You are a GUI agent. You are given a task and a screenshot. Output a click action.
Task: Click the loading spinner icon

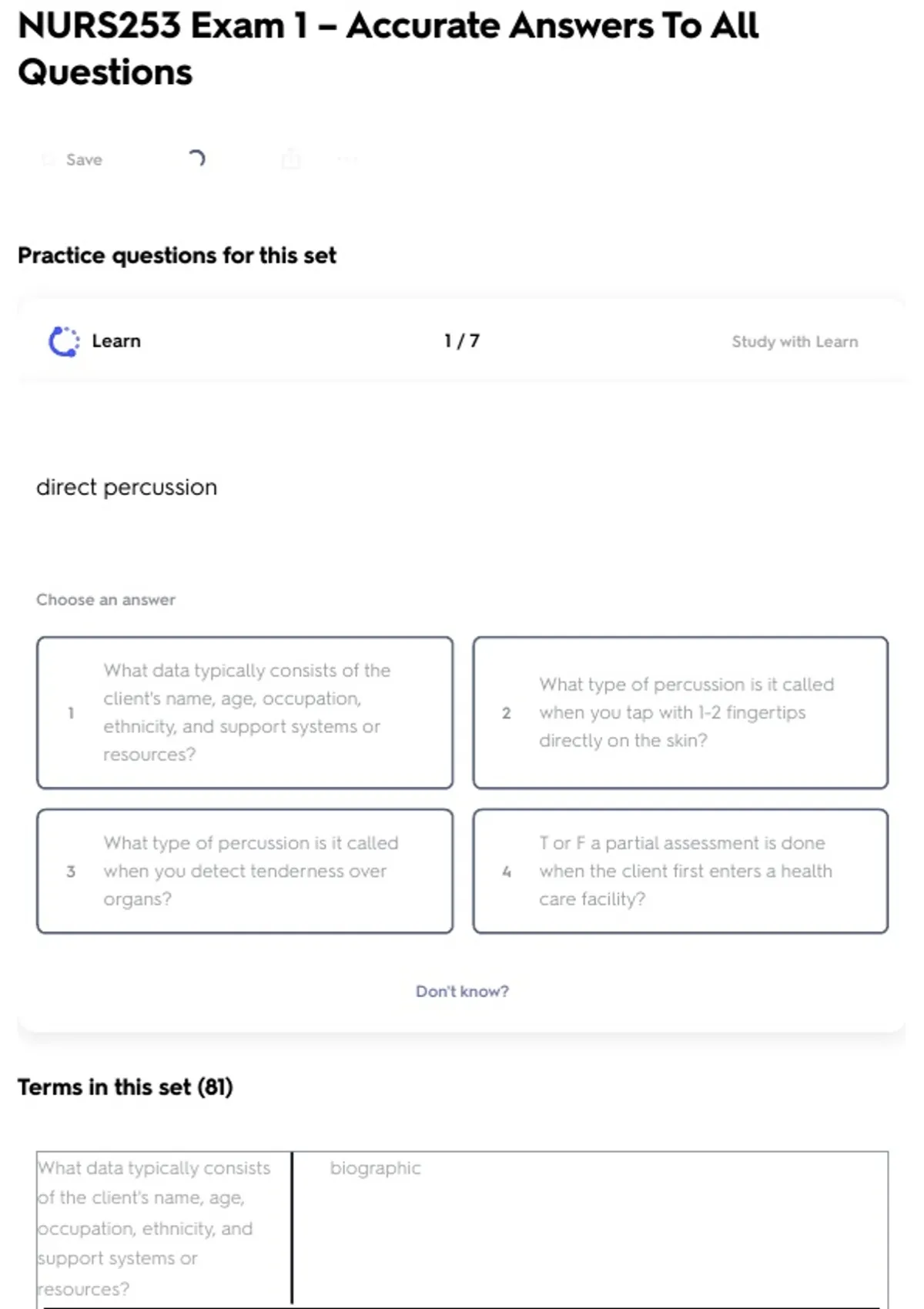tap(196, 159)
